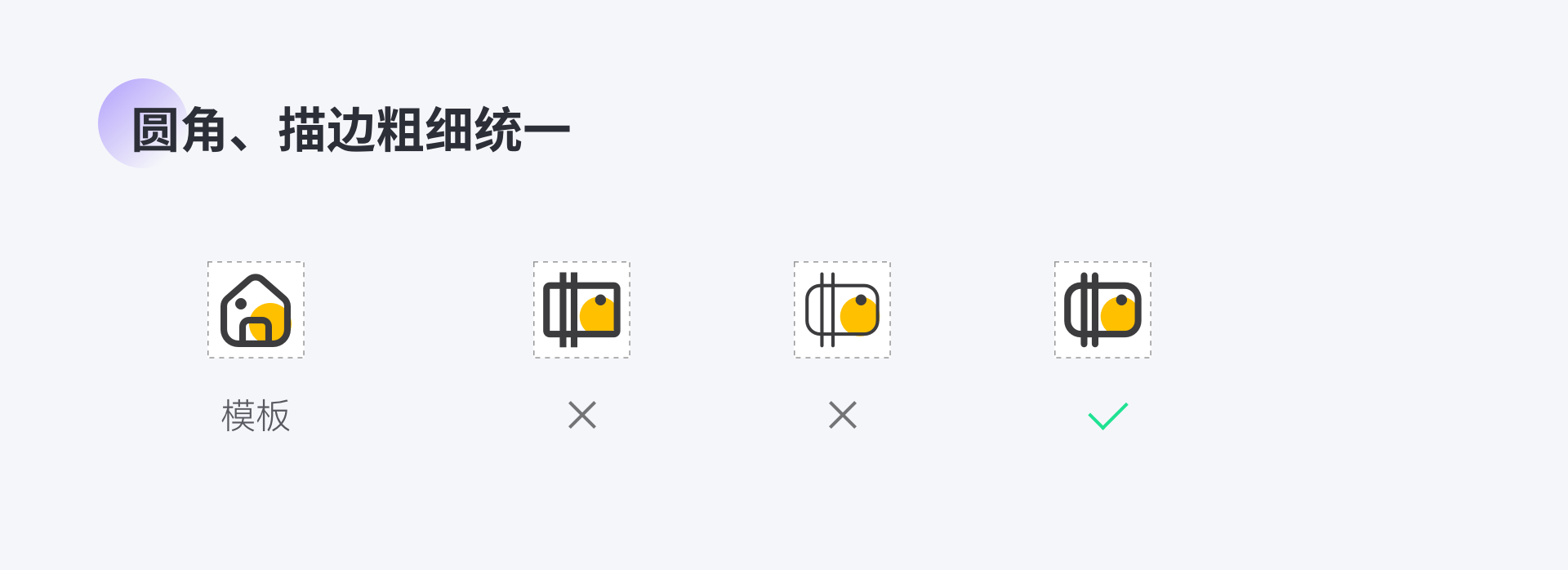Select the sharp-cornered thick-stroke card icon
This screenshot has height=570, width=1568.
point(581,310)
